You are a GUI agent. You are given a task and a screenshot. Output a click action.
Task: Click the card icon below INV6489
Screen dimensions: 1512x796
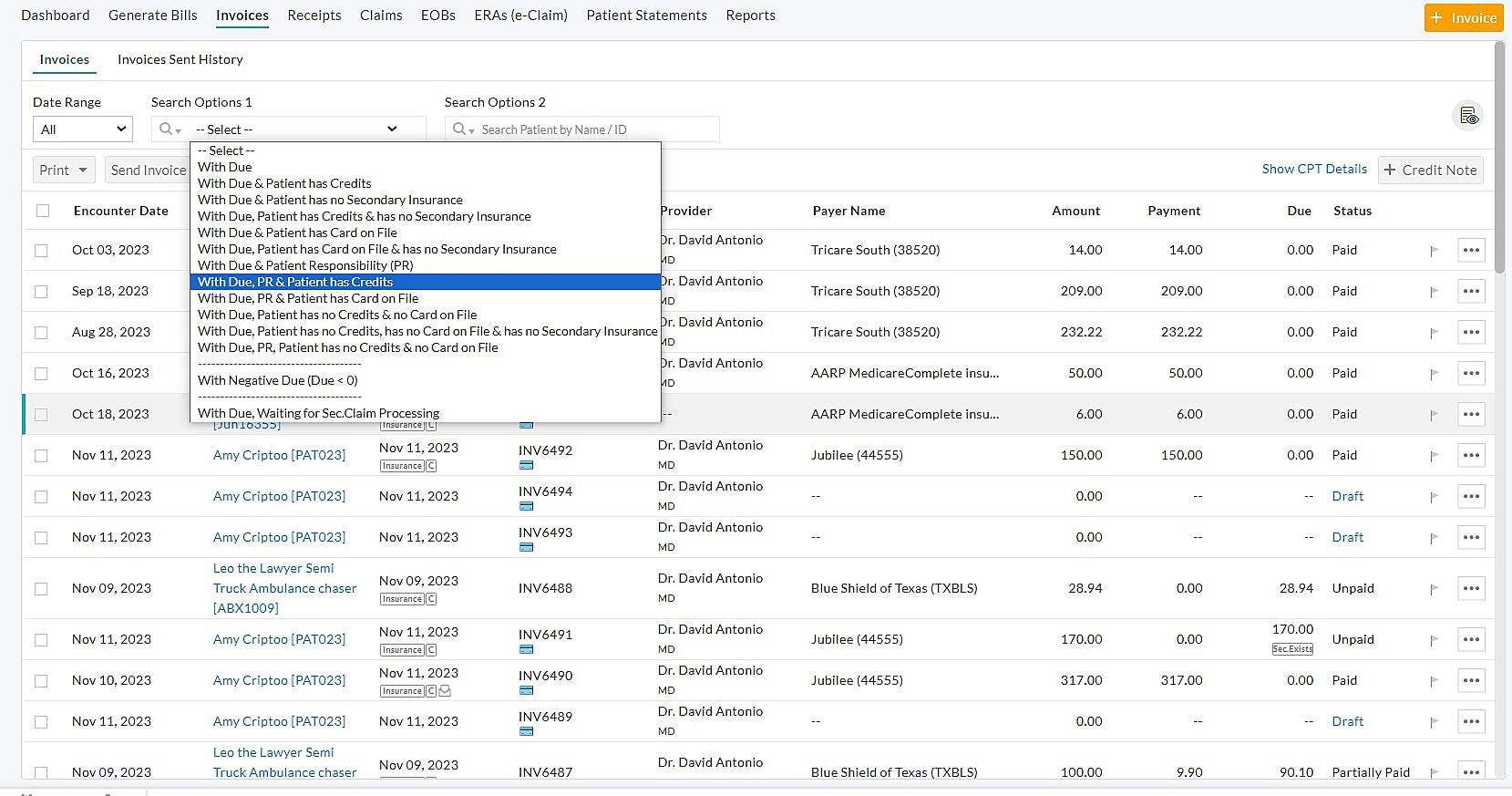[526, 732]
